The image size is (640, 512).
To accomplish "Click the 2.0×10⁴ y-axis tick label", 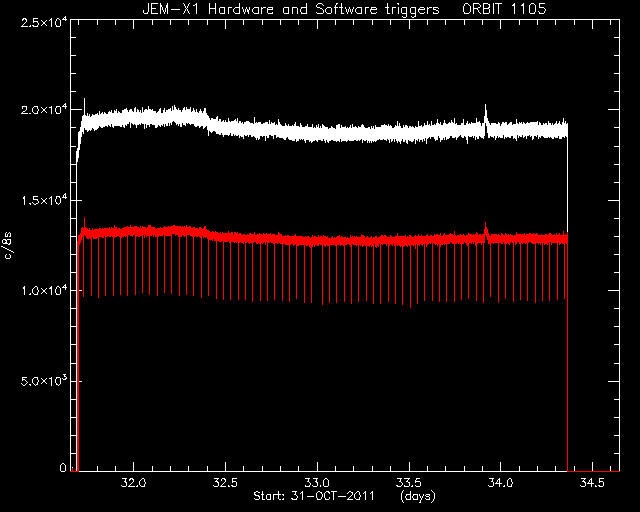I will 44,110.
